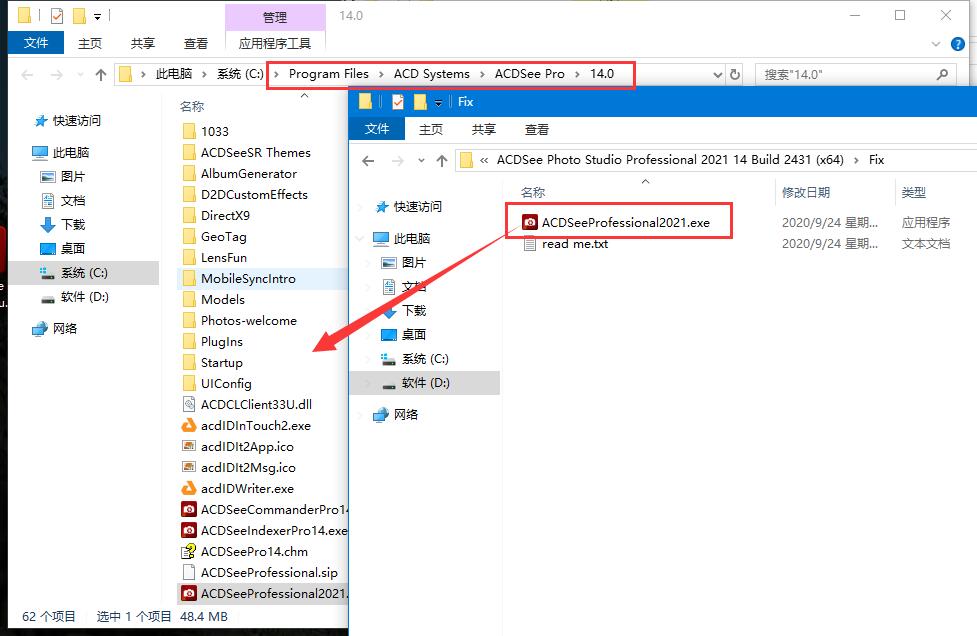
Task: Open 应用程序工具 ribbon tab
Action: pos(275,43)
